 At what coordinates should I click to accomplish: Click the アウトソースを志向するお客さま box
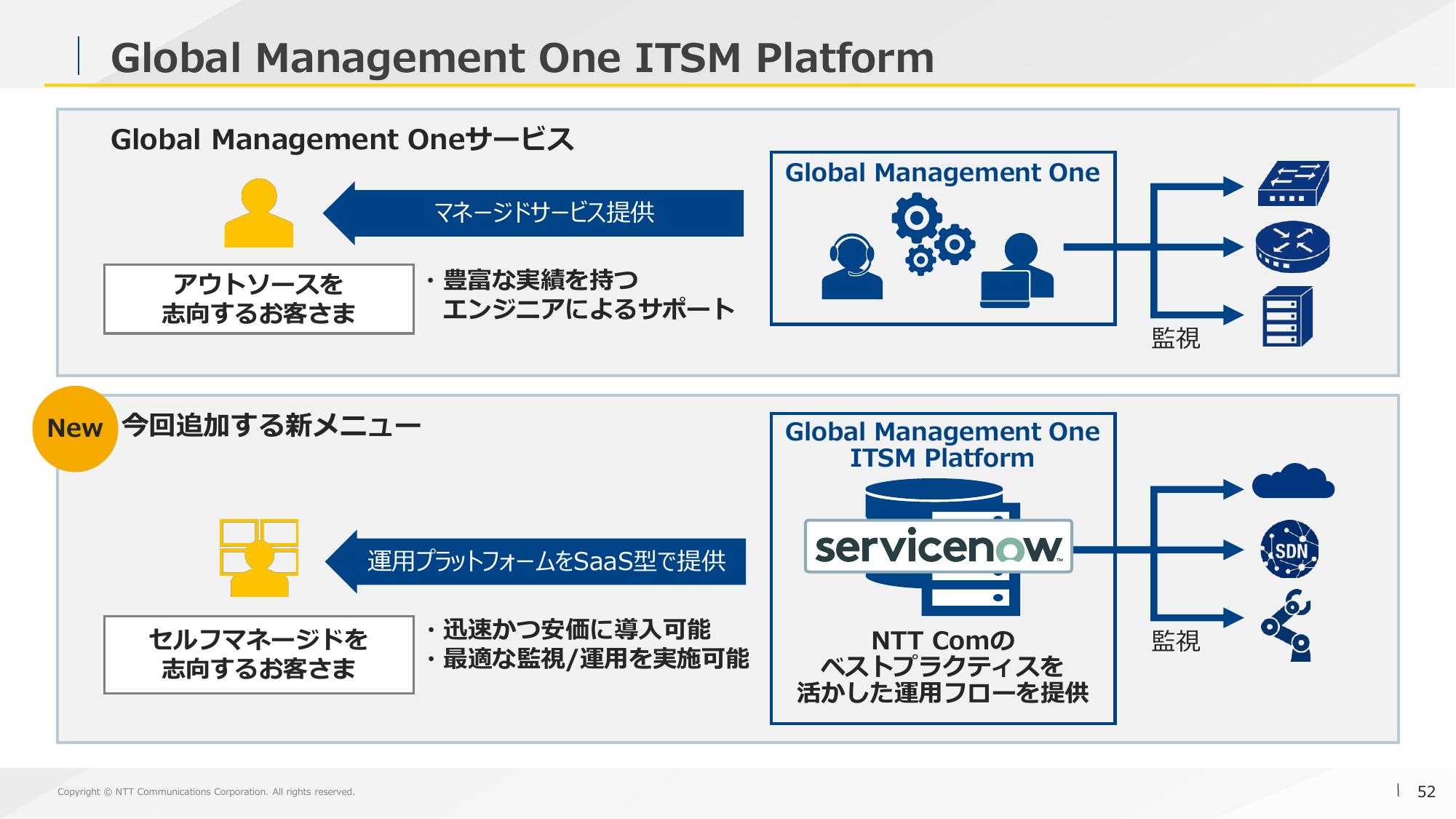coord(259,299)
